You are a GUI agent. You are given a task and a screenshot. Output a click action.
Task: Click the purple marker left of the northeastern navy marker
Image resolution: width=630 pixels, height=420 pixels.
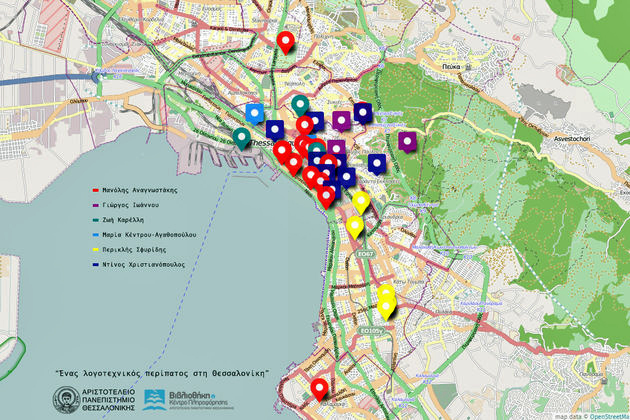(x=342, y=121)
